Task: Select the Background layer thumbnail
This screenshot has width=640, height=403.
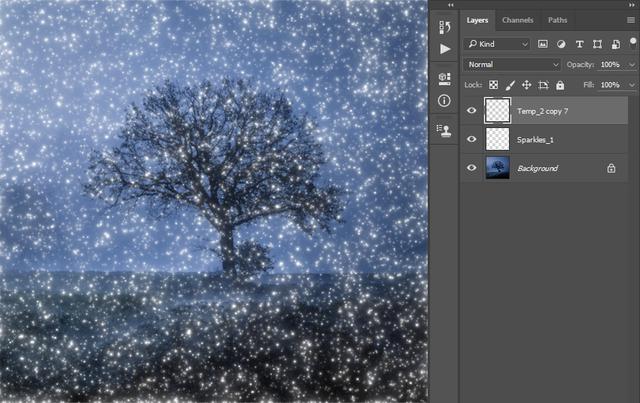Action: (497, 168)
